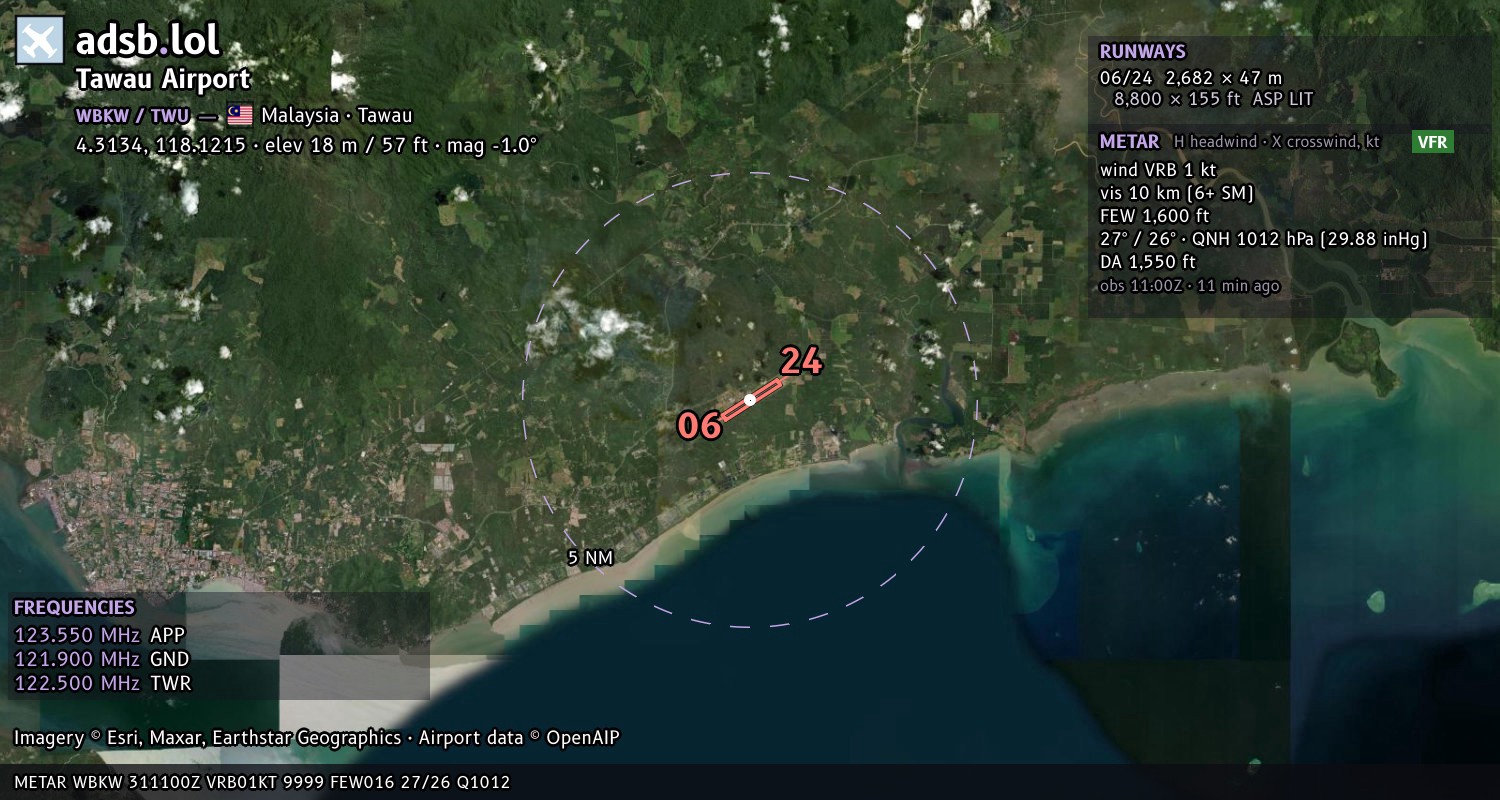Select the FEW 1,600 ft cloud line
The image size is (1500, 800).
point(1154,216)
